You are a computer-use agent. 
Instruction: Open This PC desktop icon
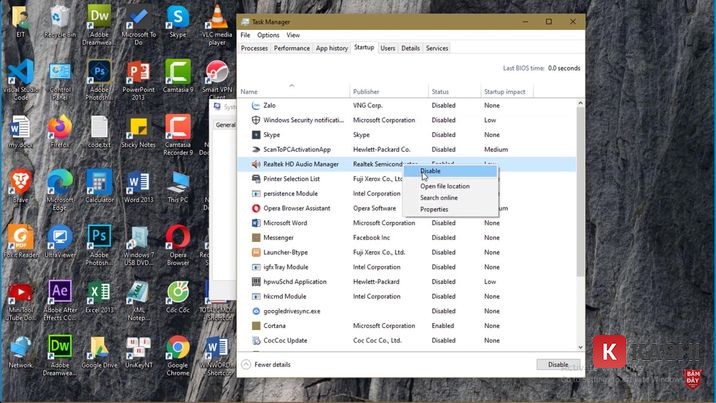click(178, 187)
